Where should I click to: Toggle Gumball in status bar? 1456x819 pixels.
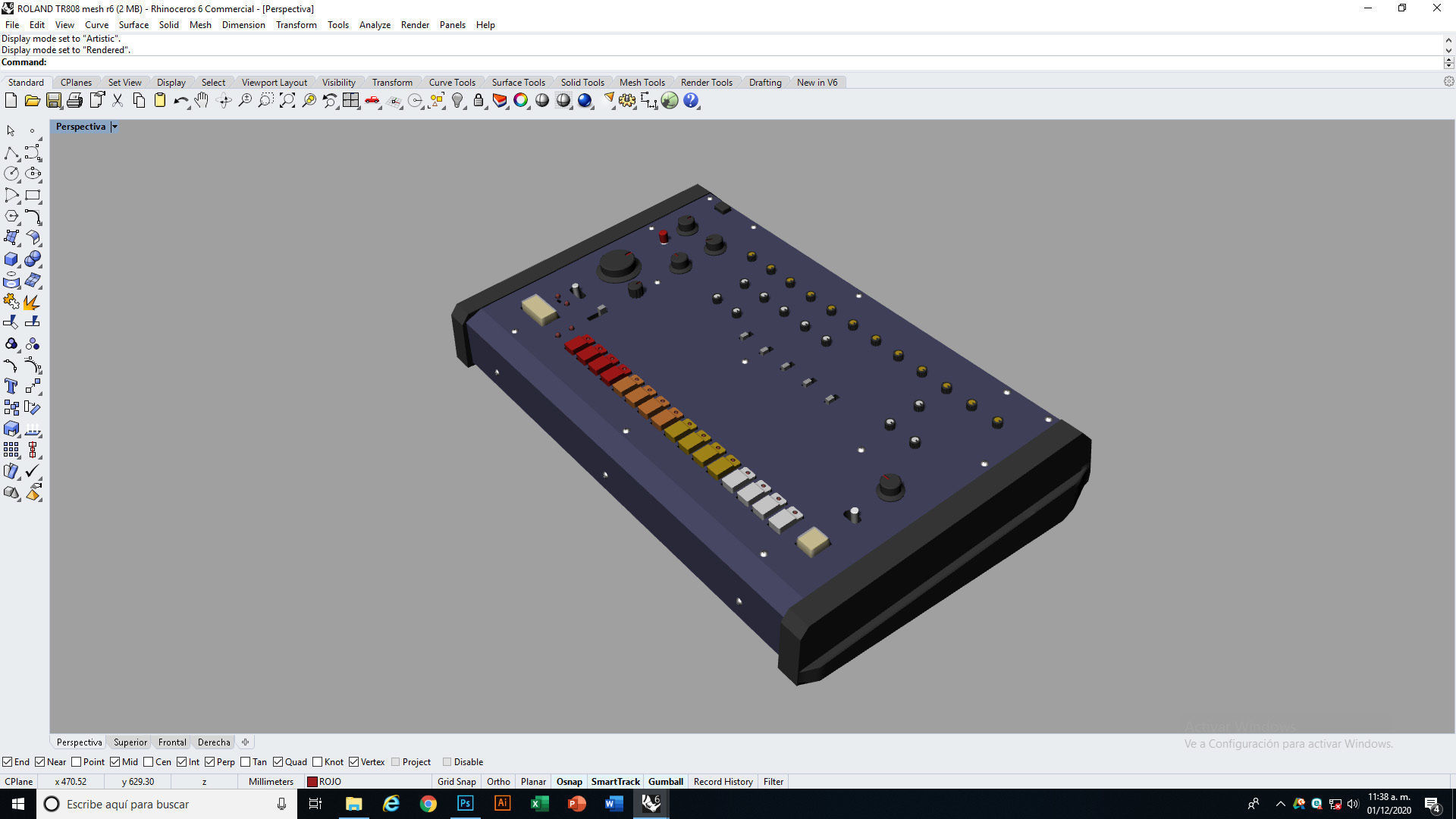666,781
